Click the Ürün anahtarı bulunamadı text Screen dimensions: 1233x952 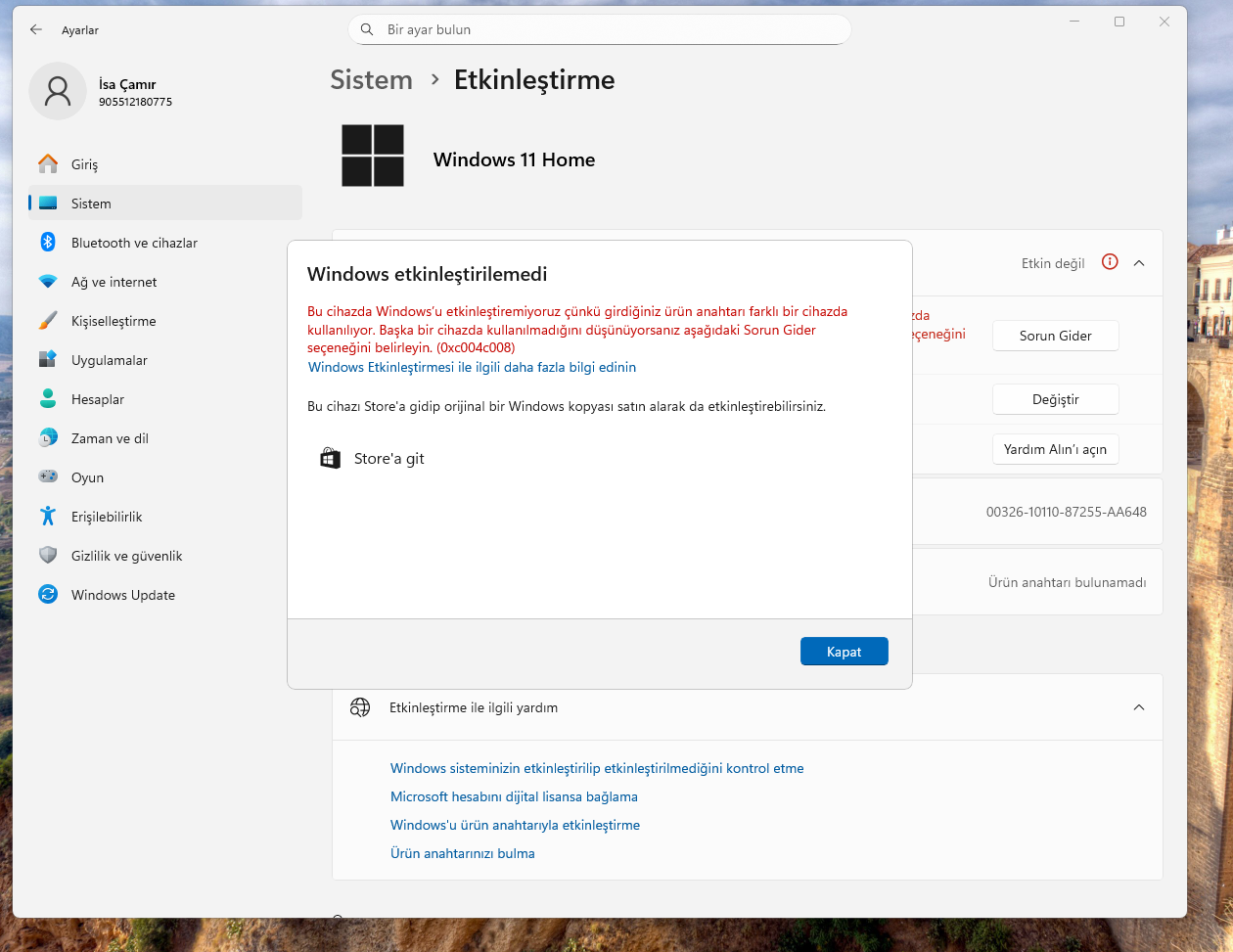(x=1067, y=582)
